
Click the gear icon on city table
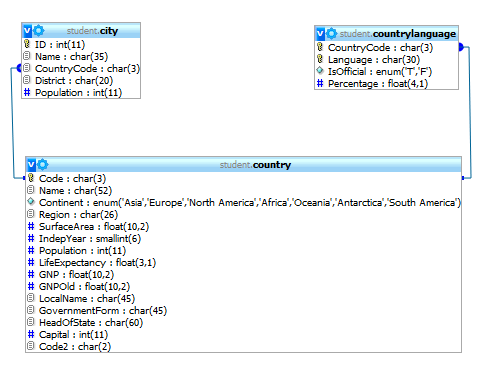39,31
